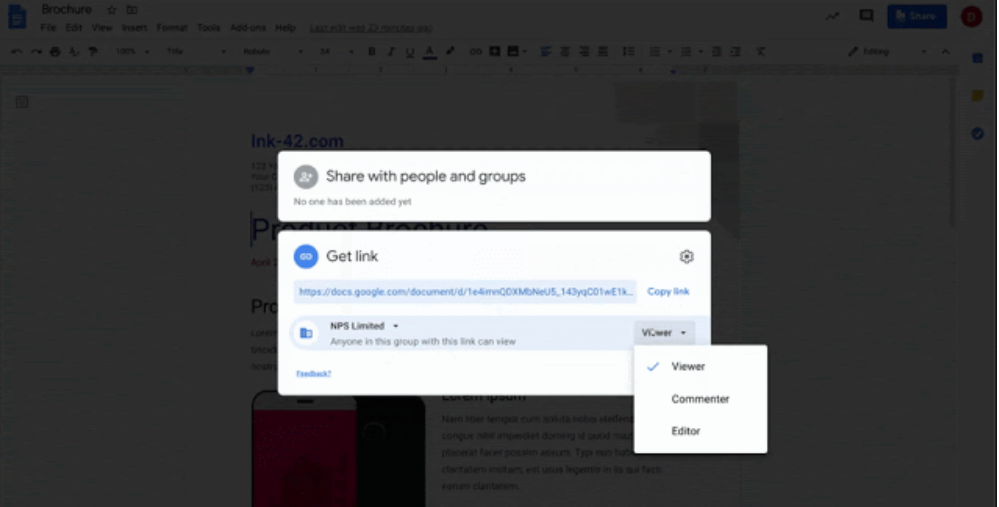Click the spell check icon
Image resolution: width=999 pixels, height=507 pixels.
coord(74,52)
